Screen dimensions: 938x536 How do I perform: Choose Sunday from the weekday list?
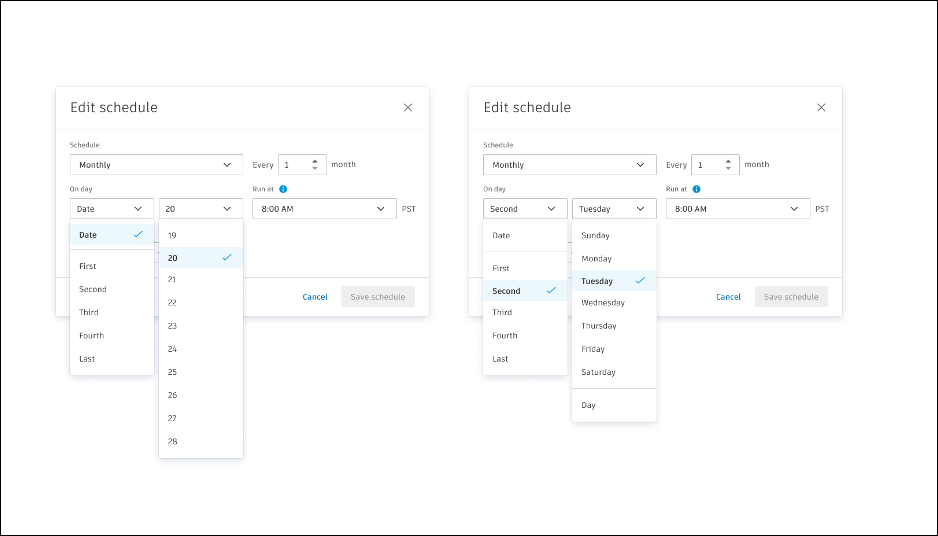614,236
